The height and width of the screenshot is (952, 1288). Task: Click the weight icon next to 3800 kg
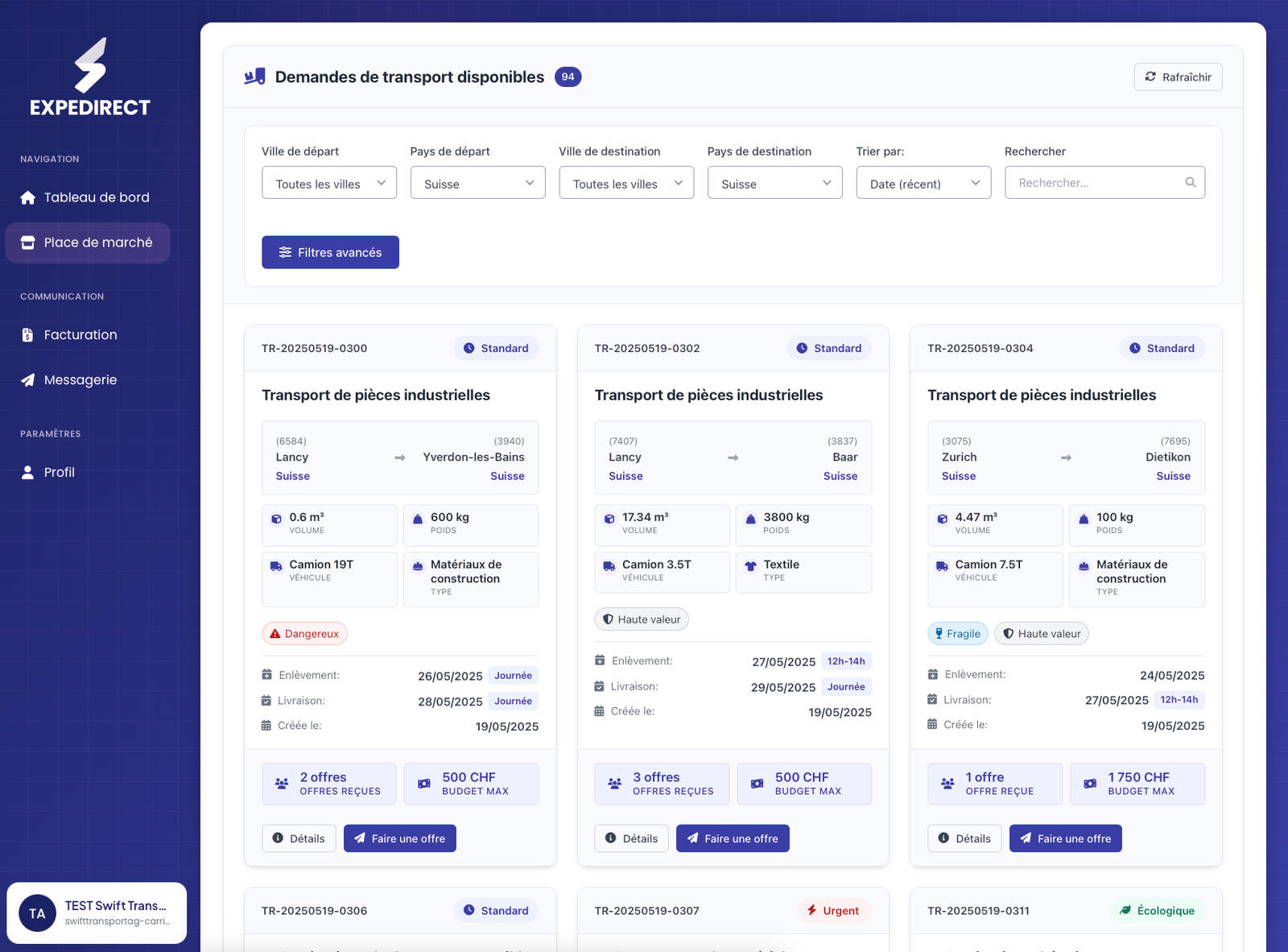[x=750, y=519]
